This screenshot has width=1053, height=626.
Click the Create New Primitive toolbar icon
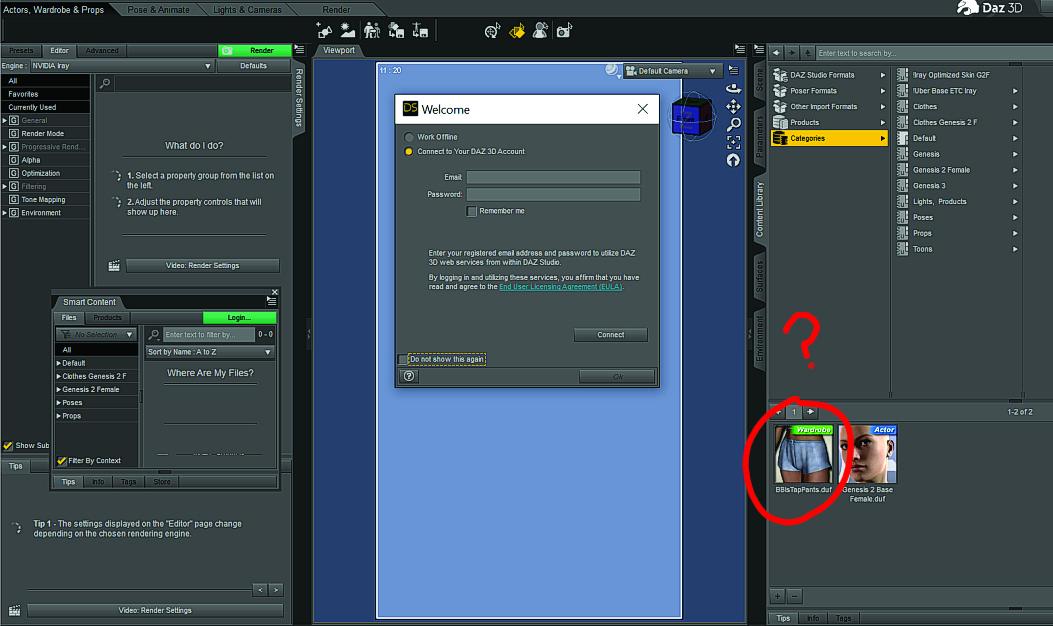tap(324, 30)
